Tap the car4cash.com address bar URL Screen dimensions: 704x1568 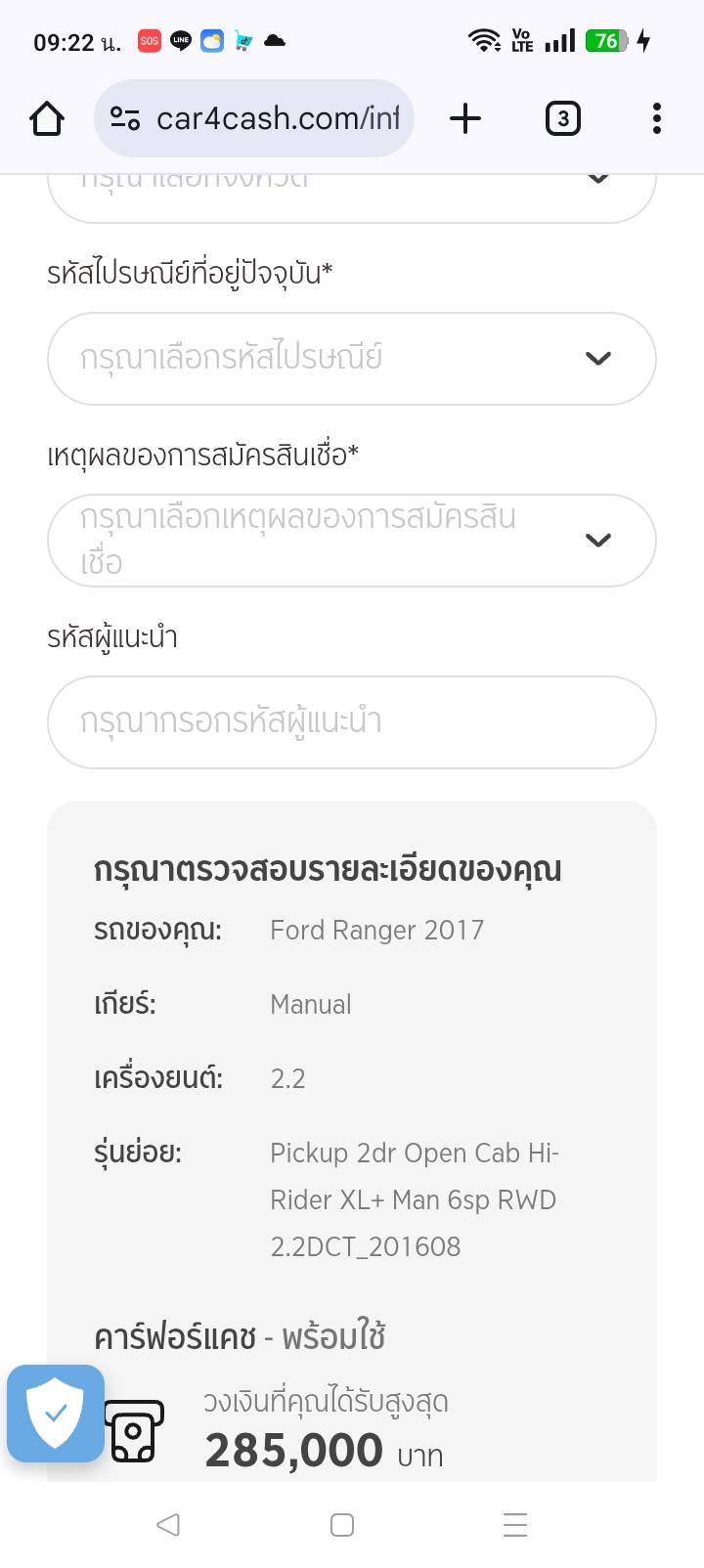(x=278, y=119)
